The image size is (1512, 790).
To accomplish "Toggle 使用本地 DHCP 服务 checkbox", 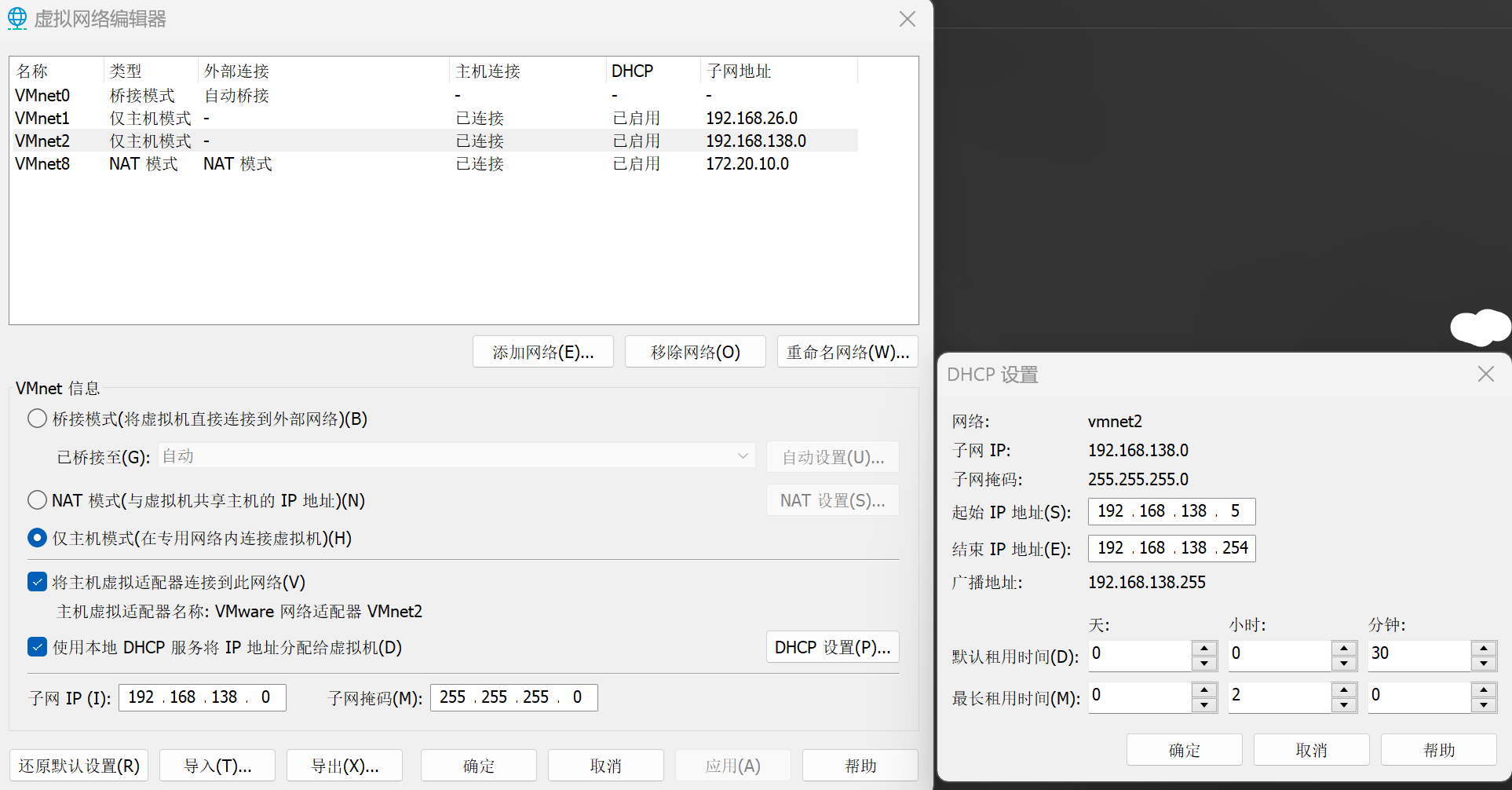I will 37,647.
